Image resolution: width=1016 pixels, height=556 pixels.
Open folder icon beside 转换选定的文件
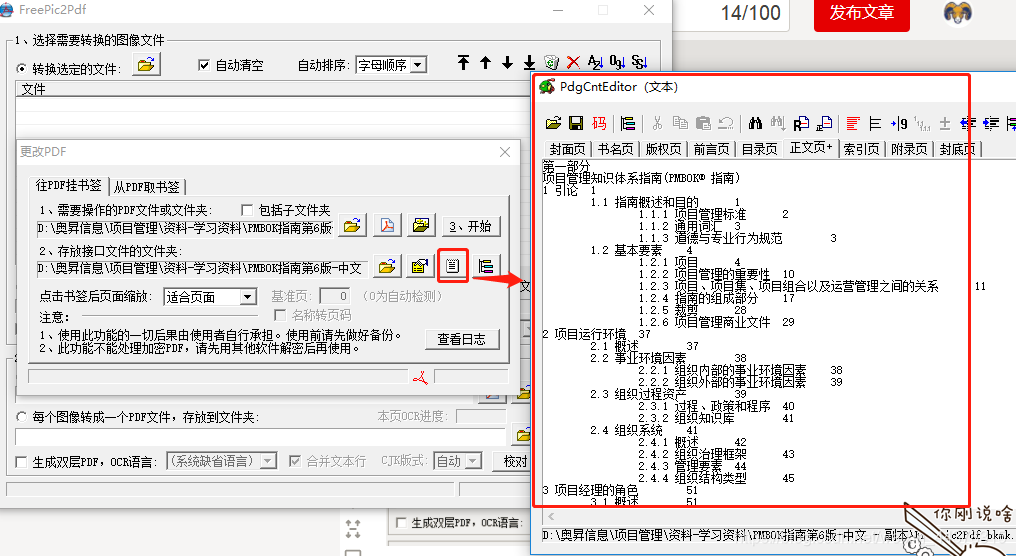146,65
